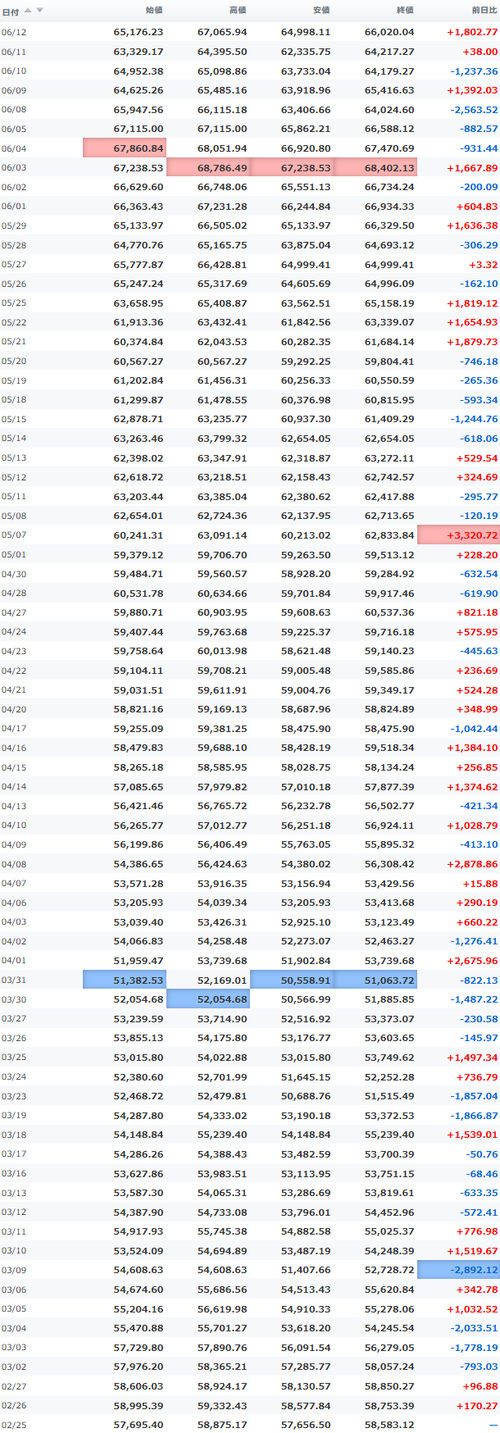Image resolution: width=500 pixels, height=1433 pixels.
Task: Select closing price 59,513.12
Action: [389, 555]
